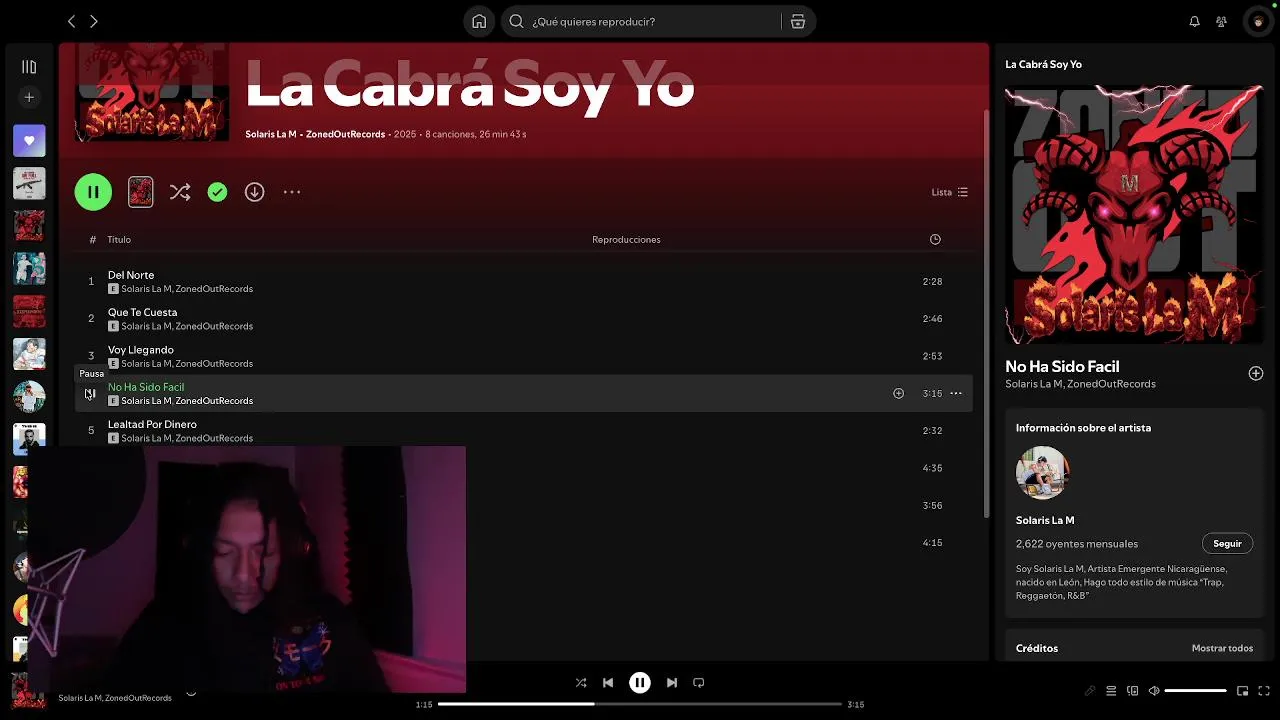Click the 4:15 duration of track eight

932,543
